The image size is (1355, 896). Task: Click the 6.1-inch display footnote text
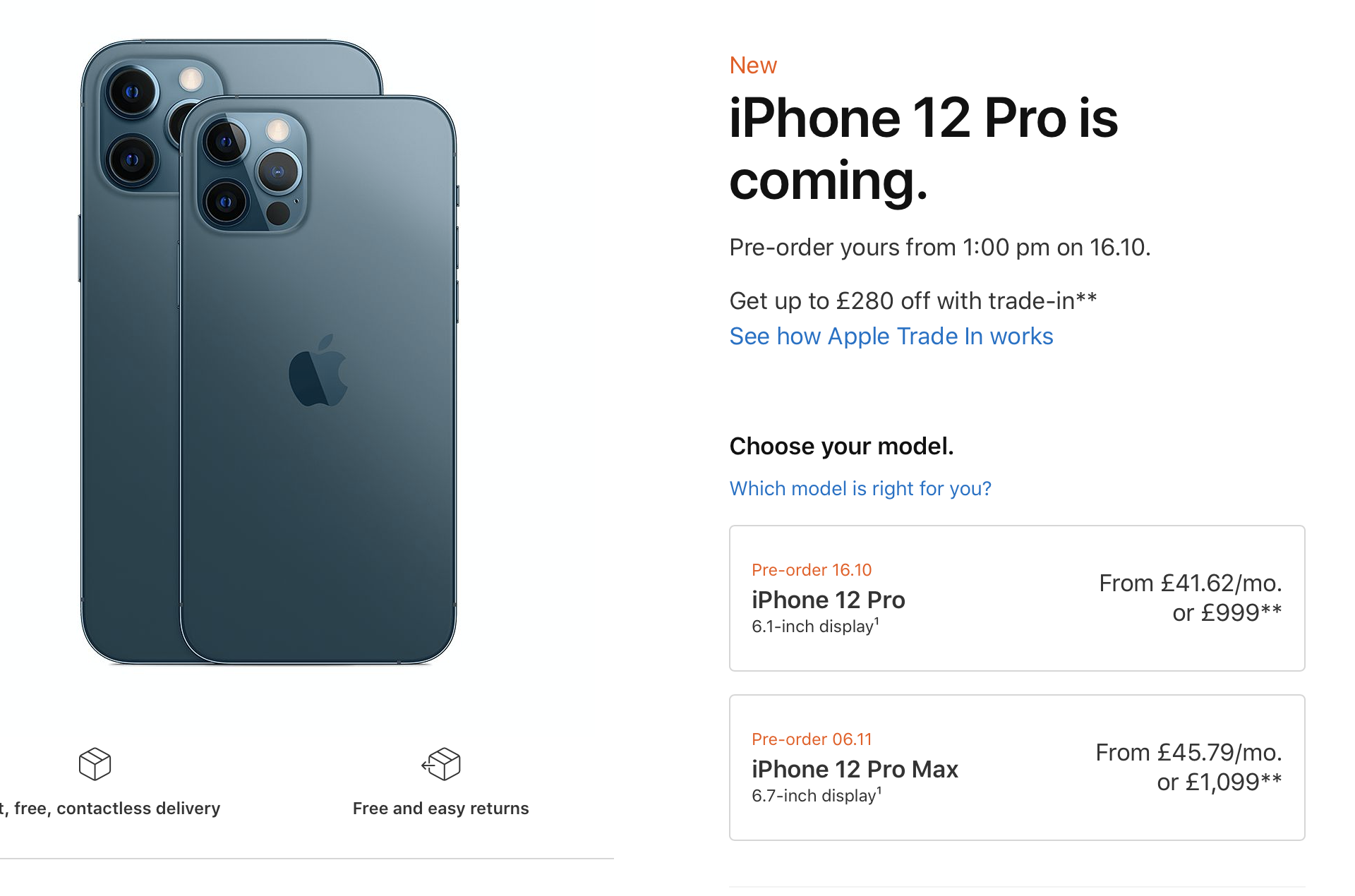tap(815, 626)
